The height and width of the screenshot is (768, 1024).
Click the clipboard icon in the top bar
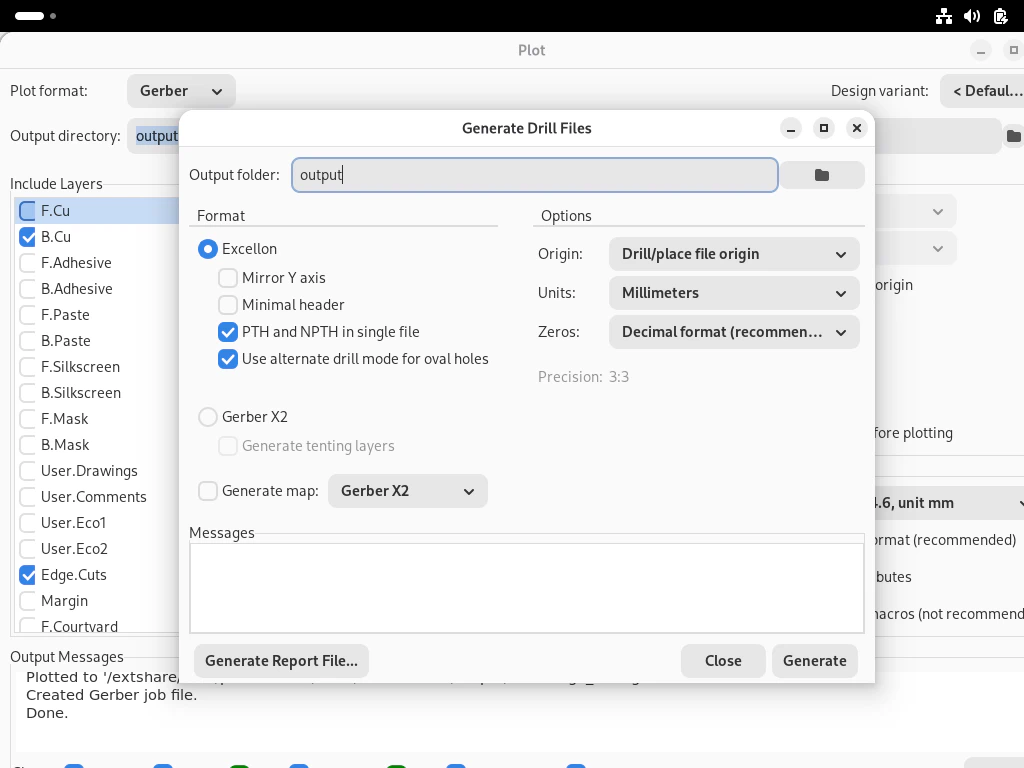[x=1000, y=16]
